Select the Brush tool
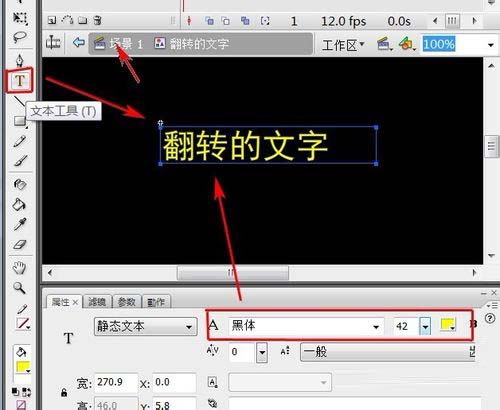 pos(20,161)
